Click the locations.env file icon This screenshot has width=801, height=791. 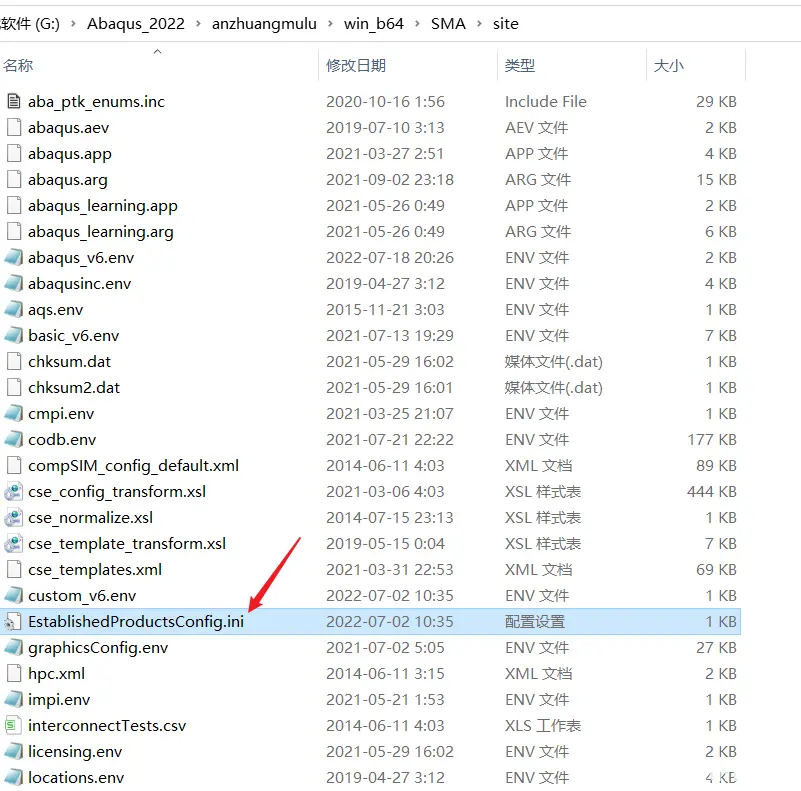click(x=14, y=778)
